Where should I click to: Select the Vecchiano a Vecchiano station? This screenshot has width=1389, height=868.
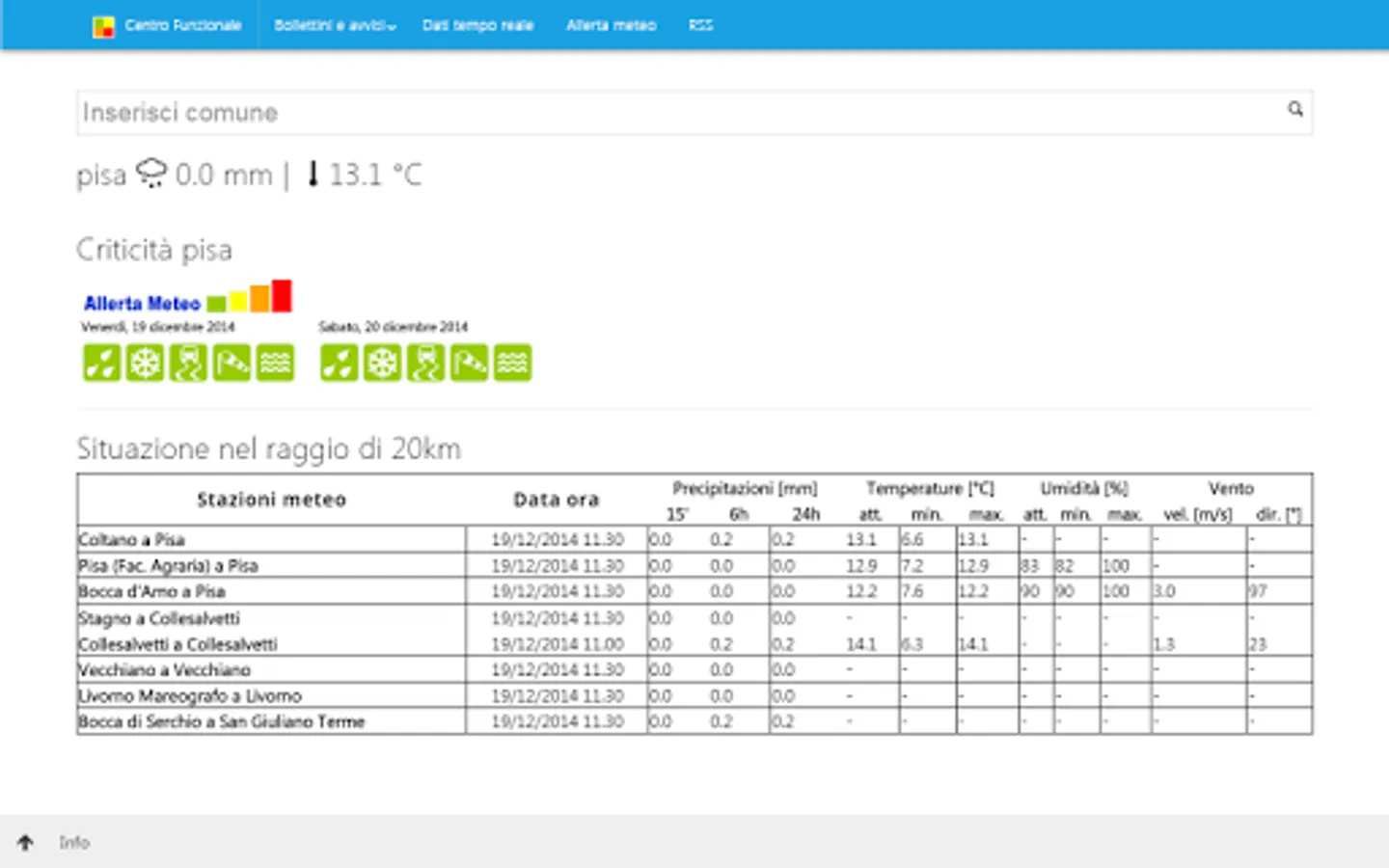[164, 669]
